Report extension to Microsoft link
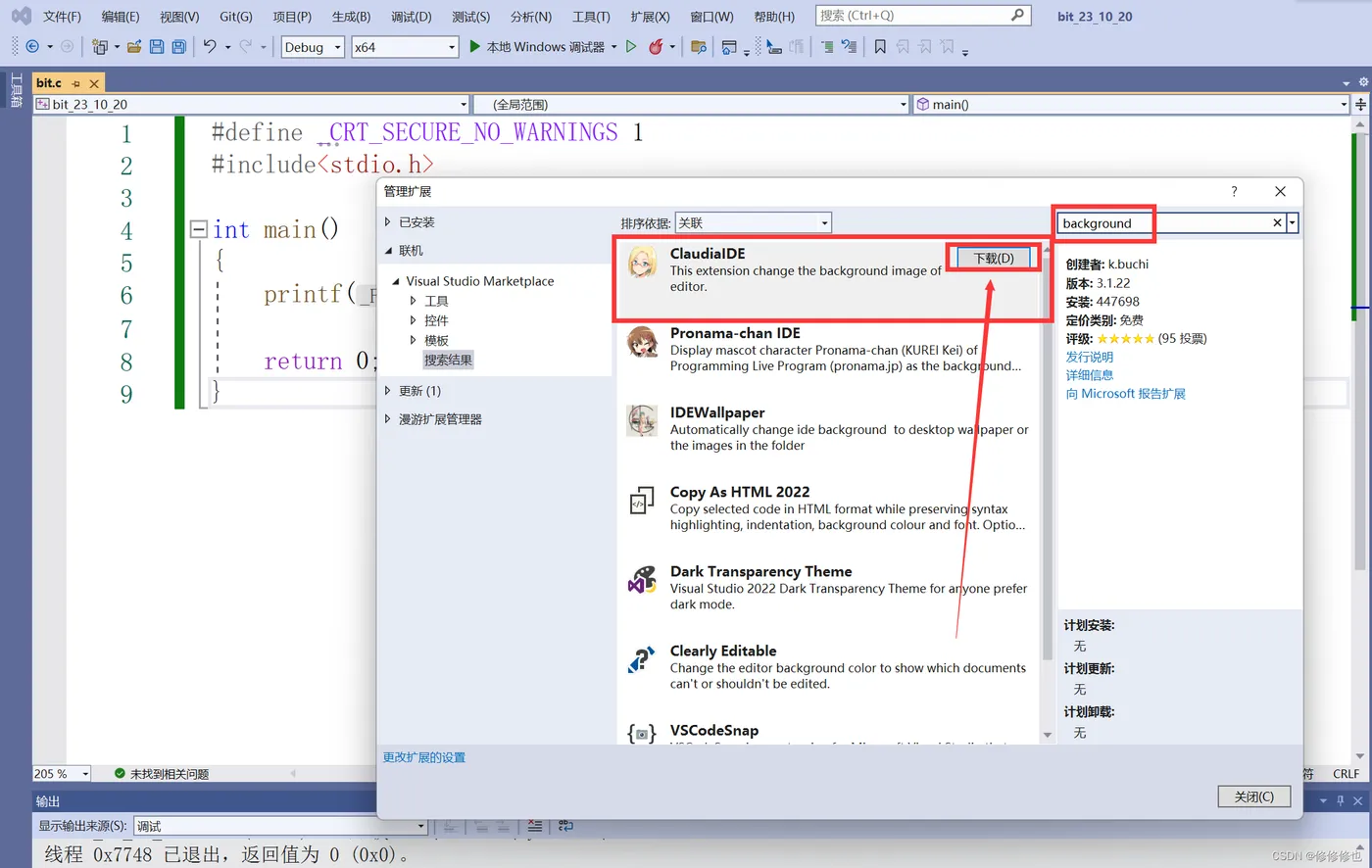The image size is (1372, 868). pyautogui.click(x=1126, y=394)
